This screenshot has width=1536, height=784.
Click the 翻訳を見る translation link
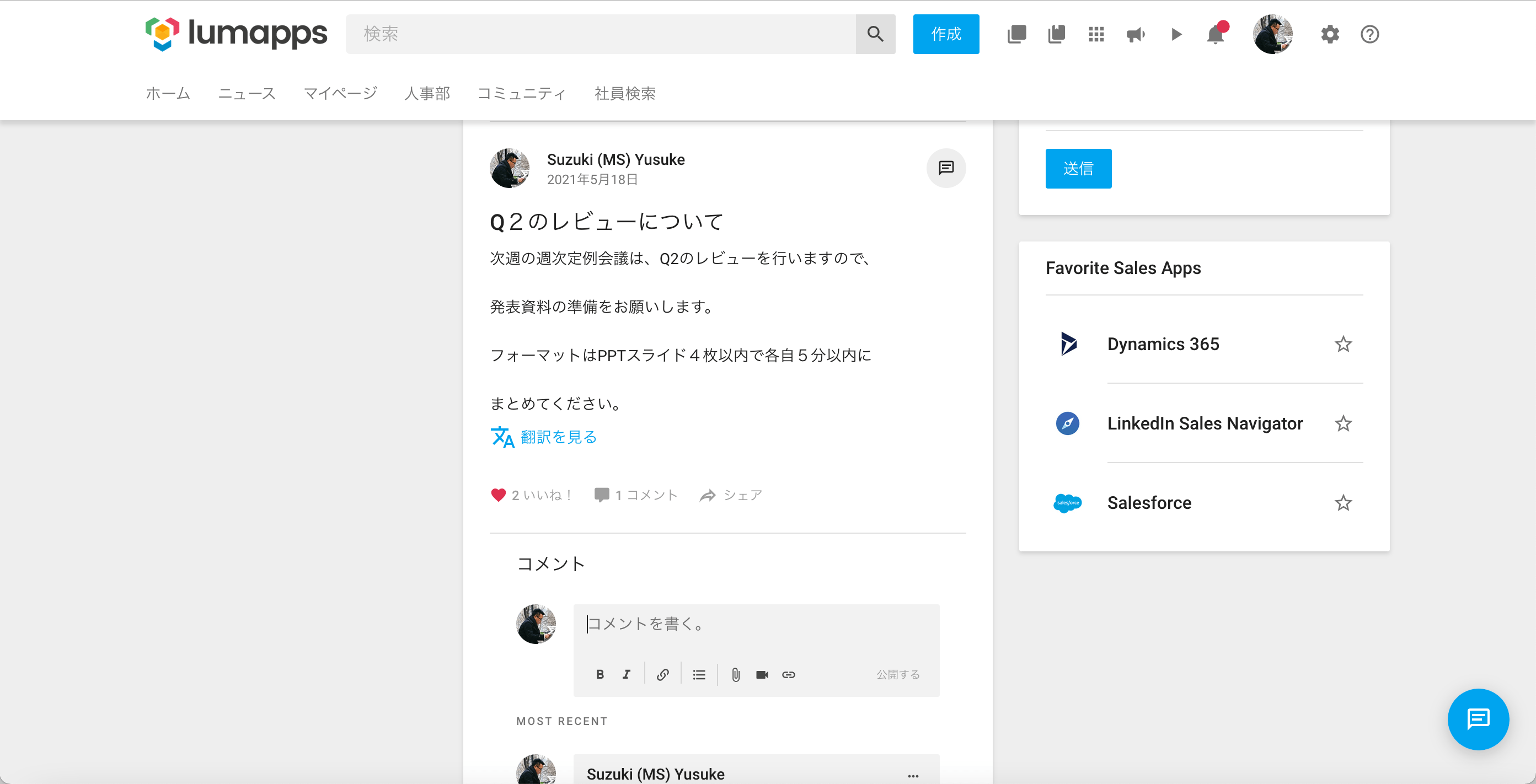tap(558, 437)
